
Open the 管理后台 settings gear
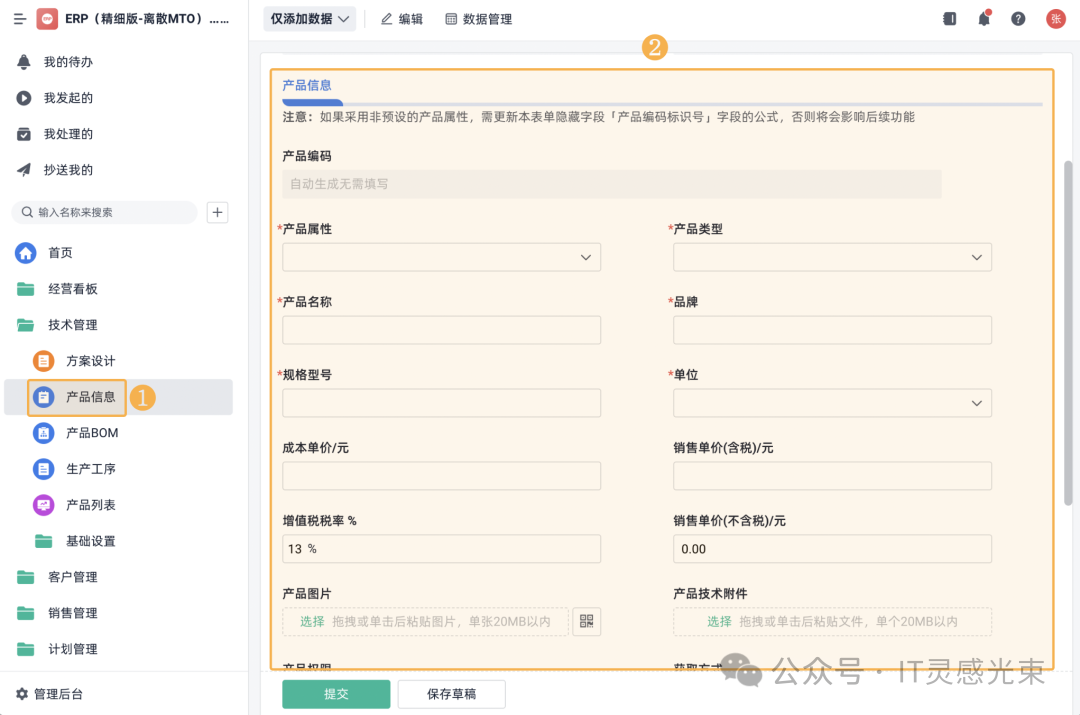[22, 694]
